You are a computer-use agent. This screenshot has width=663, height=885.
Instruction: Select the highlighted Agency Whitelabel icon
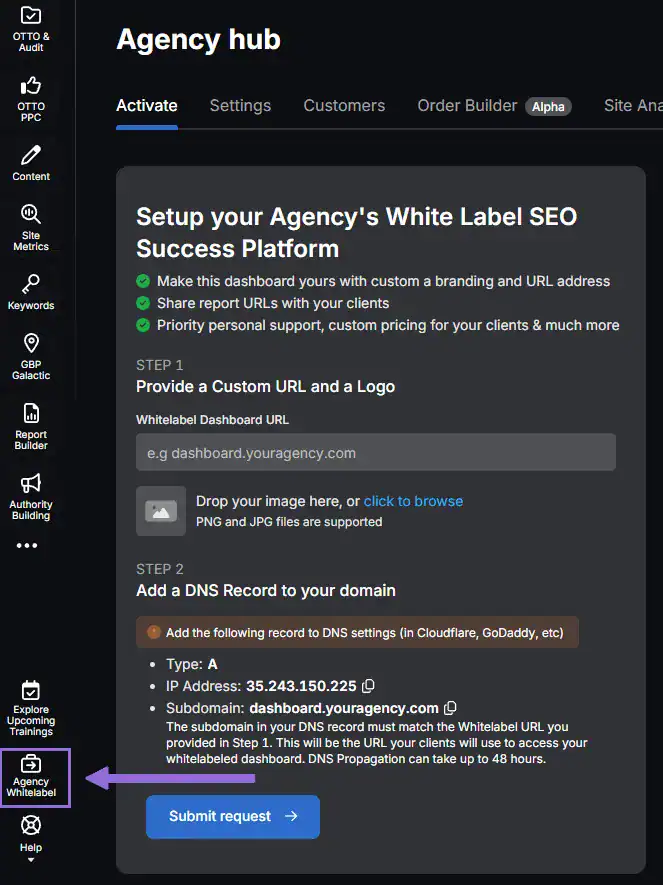pyautogui.click(x=33, y=778)
